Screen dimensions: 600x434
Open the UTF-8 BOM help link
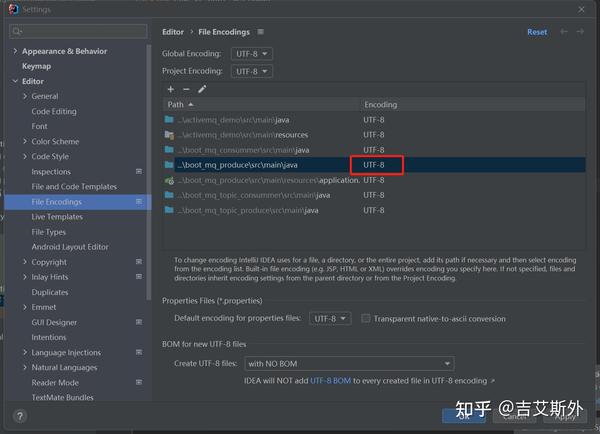[330, 381]
